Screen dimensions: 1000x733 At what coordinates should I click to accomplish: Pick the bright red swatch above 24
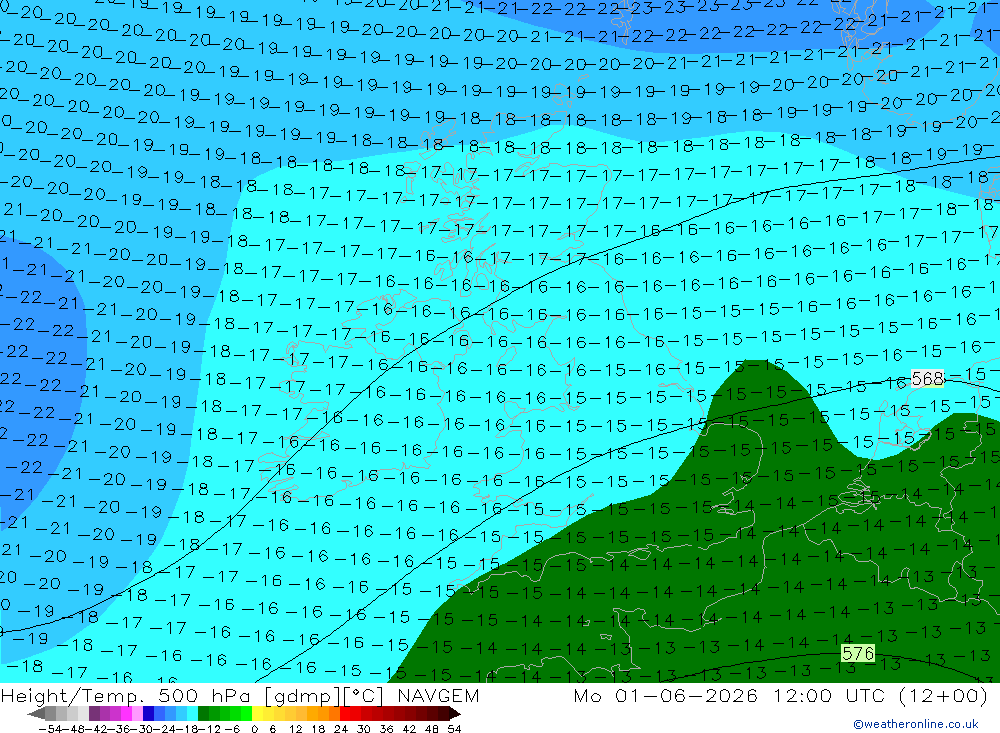click(x=345, y=714)
